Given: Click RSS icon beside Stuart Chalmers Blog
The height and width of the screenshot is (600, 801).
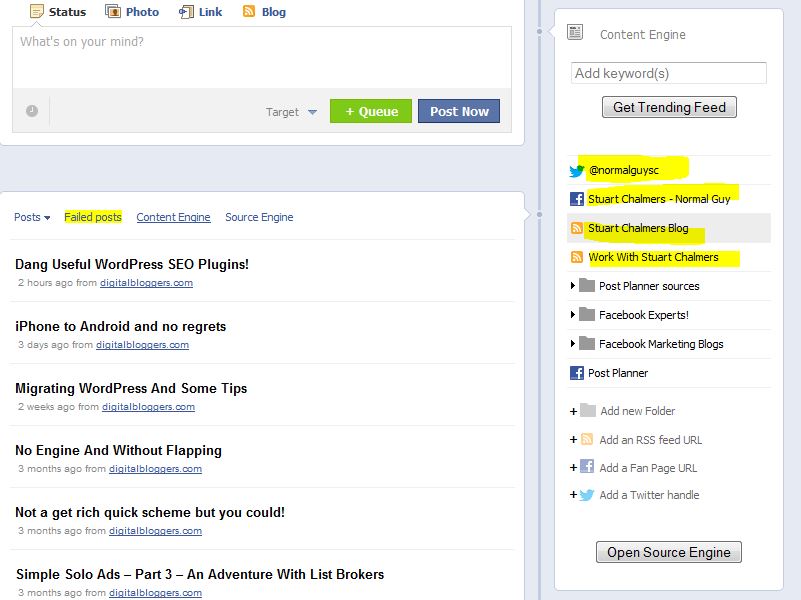Looking at the screenshot, I should 577,228.
